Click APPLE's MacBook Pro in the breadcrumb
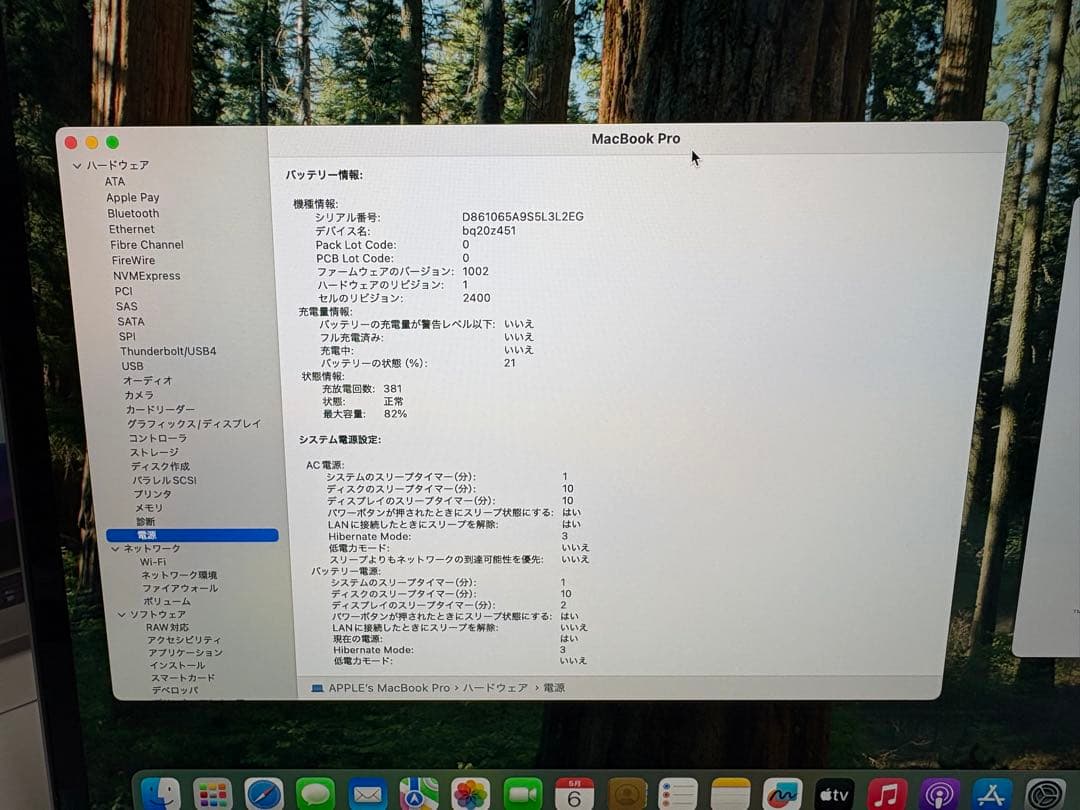 (x=385, y=687)
